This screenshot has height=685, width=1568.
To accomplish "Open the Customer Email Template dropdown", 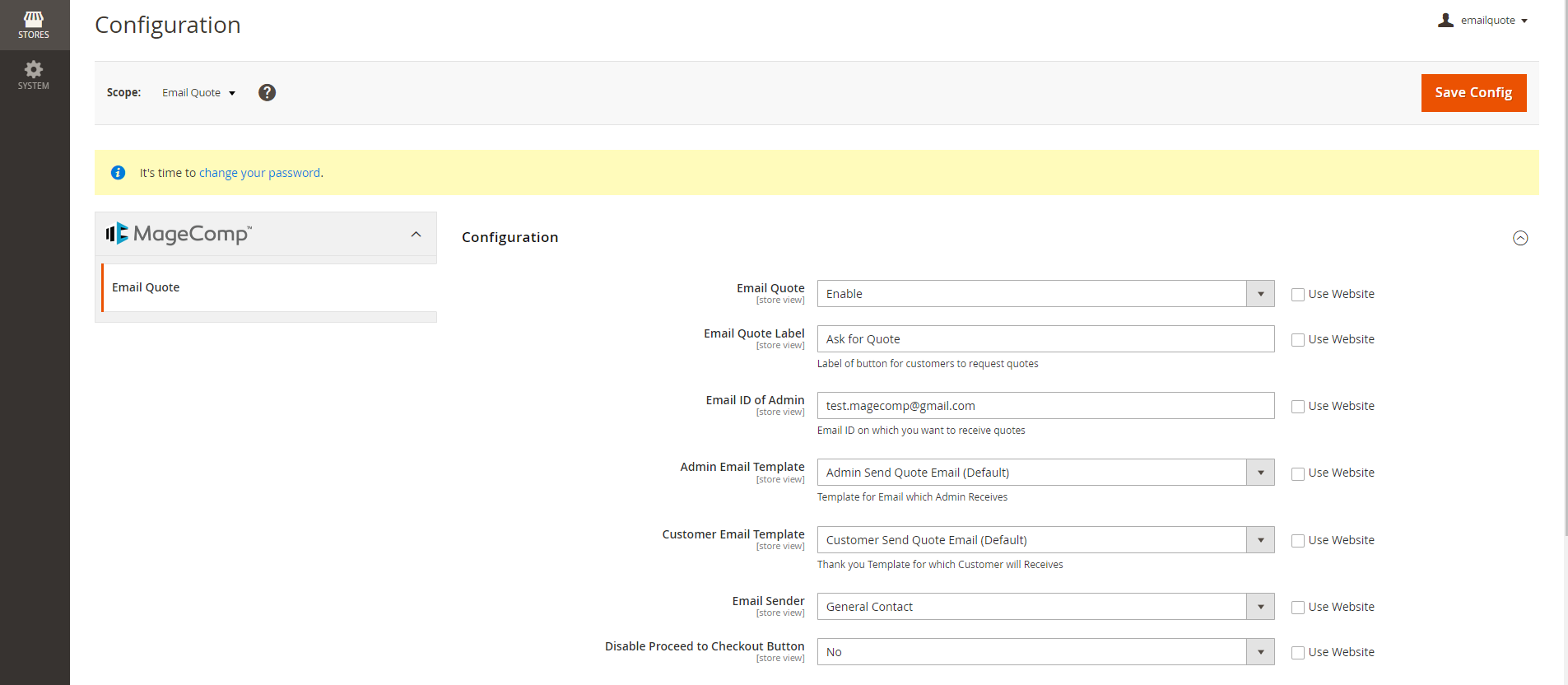I will pos(1045,540).
